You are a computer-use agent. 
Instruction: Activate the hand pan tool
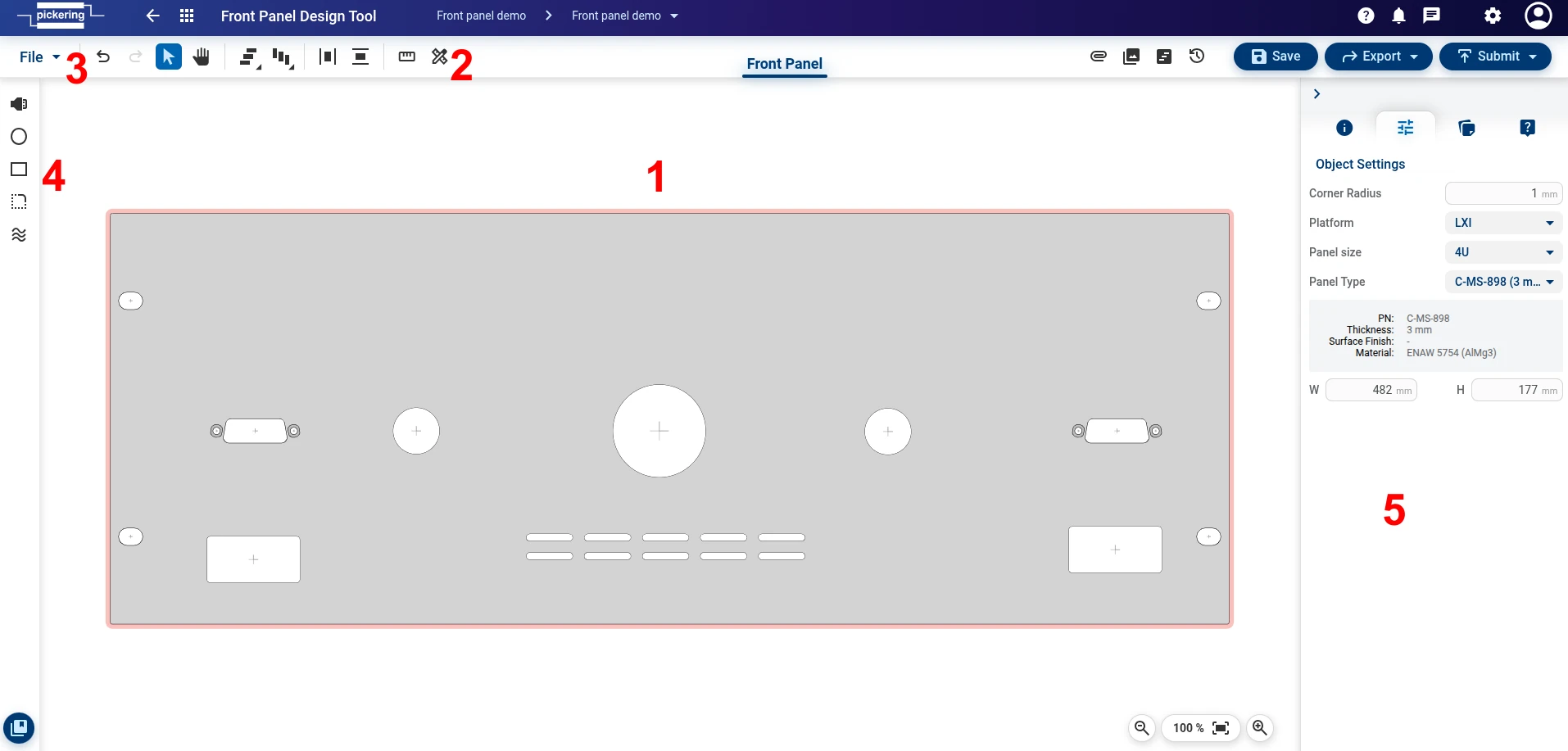[202, 57]
